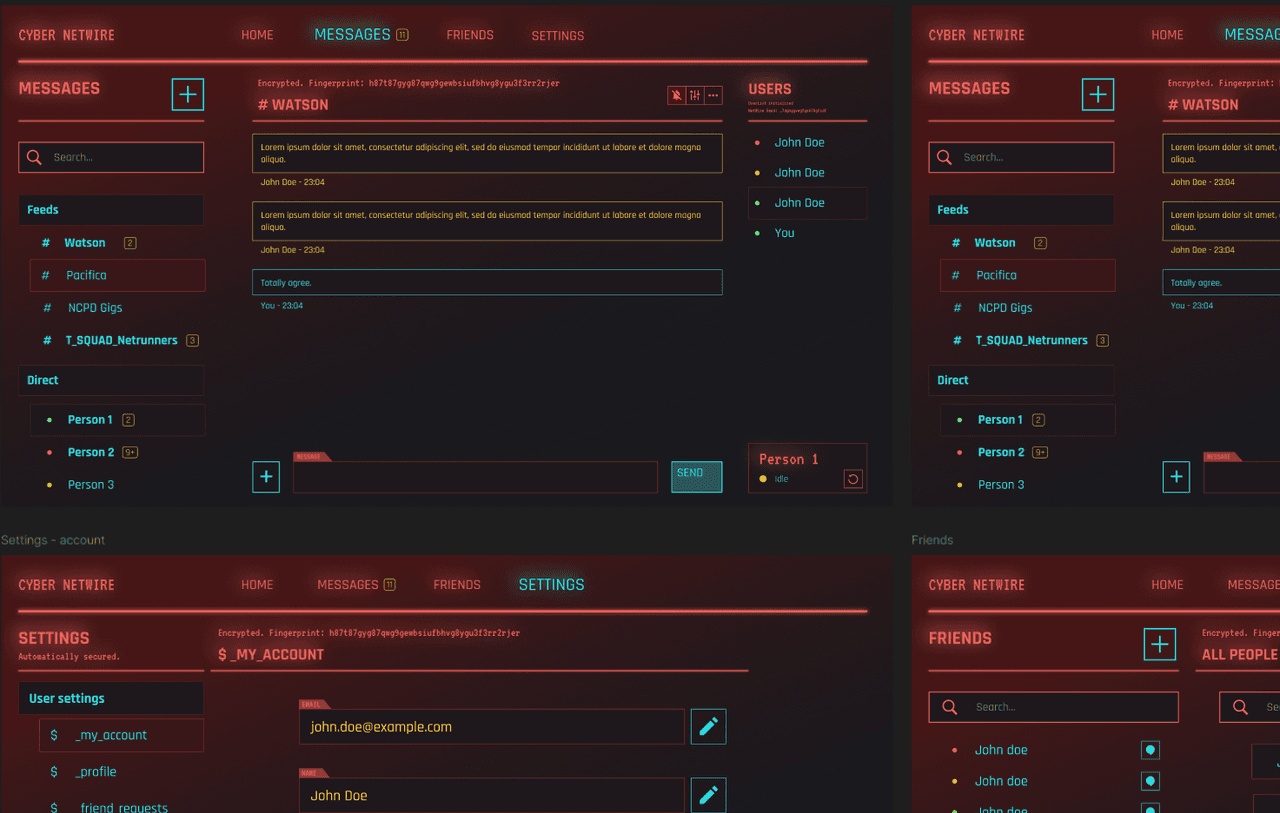
Task: Click the magnifier icon in the Friends search box
Action: tap(948, 707)
